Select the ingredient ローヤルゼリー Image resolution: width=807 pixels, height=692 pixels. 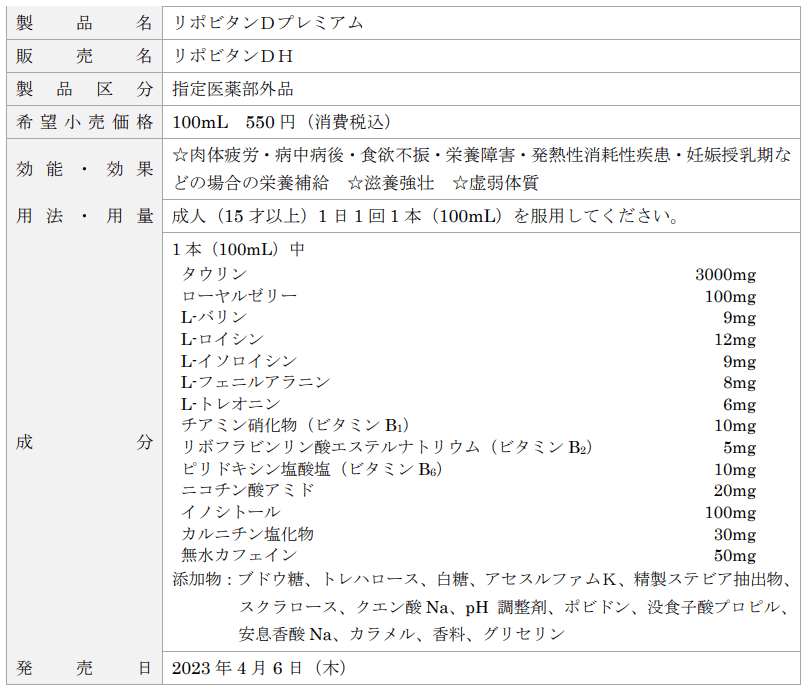[x=239, y=295]
